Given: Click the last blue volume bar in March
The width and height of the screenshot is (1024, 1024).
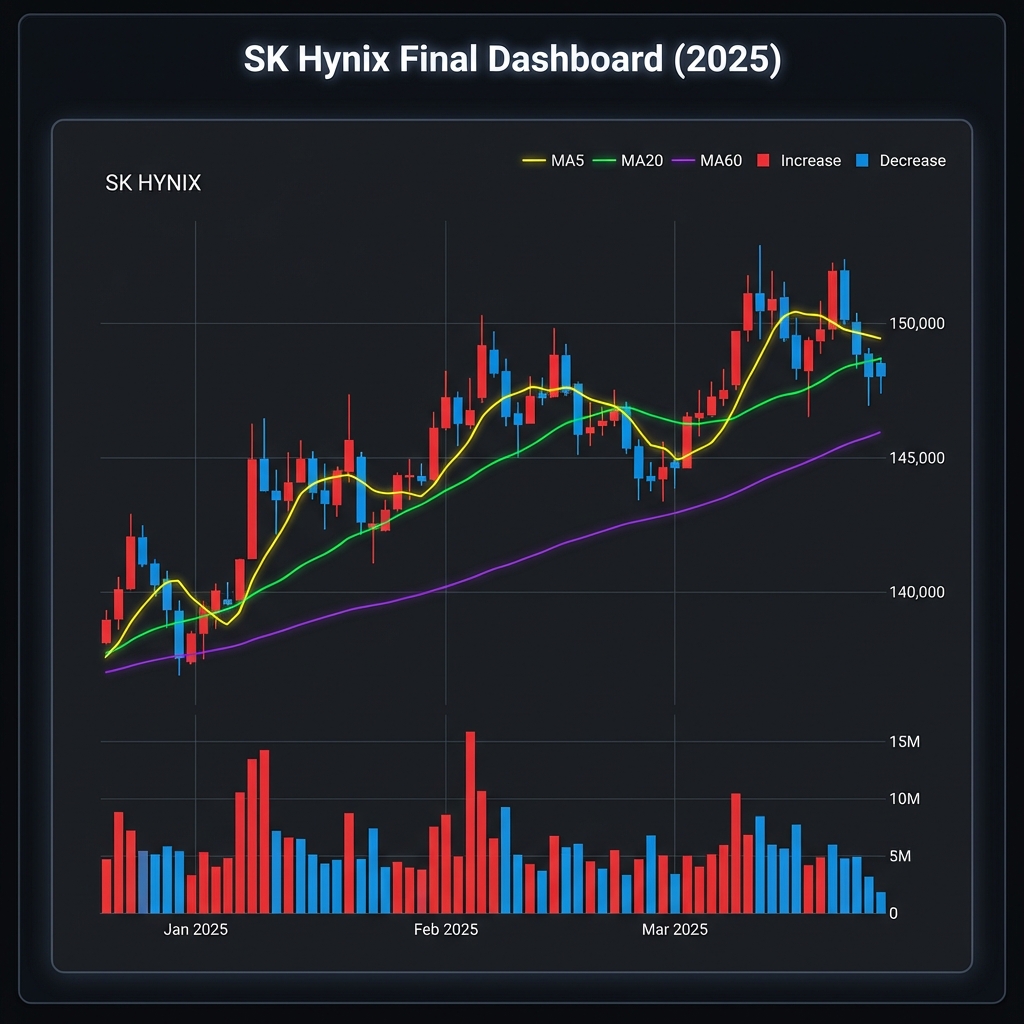Looking at the screenshot, I should point(881,903).
